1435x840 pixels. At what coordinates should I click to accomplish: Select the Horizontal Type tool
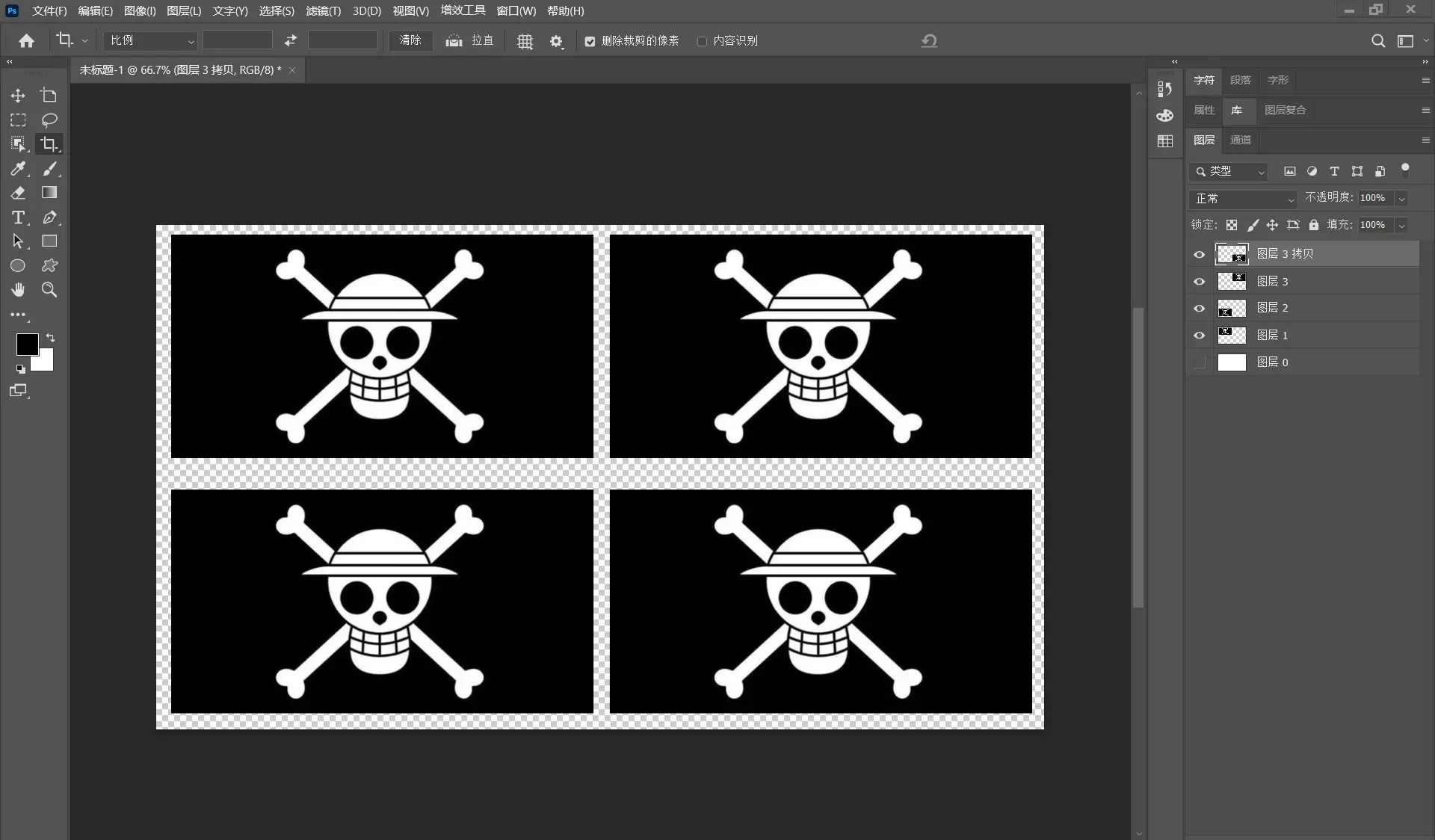(18, 217)
